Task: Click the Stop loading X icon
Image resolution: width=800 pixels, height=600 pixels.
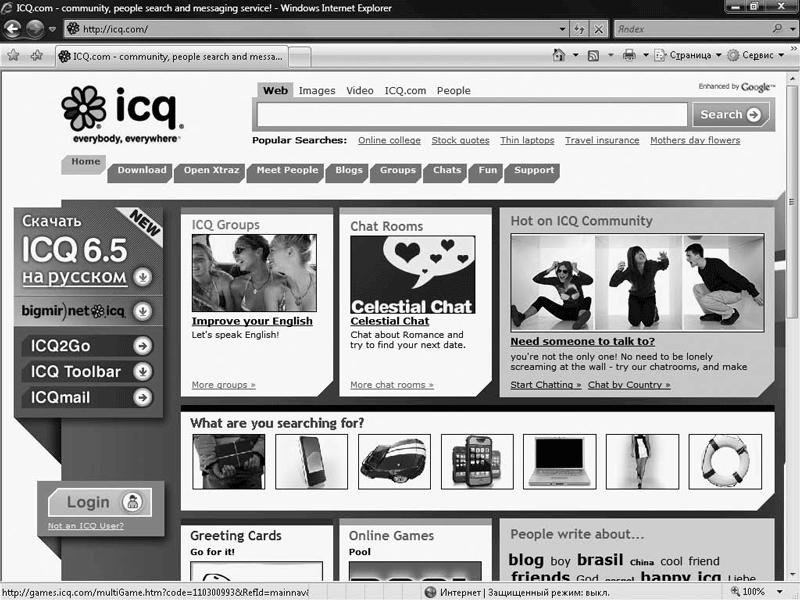Action: click(599, 29)
